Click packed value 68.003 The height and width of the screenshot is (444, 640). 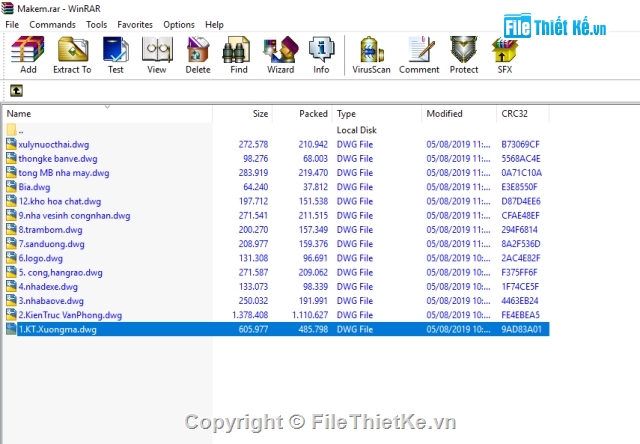pyautogui.click(x=315, y=158)
